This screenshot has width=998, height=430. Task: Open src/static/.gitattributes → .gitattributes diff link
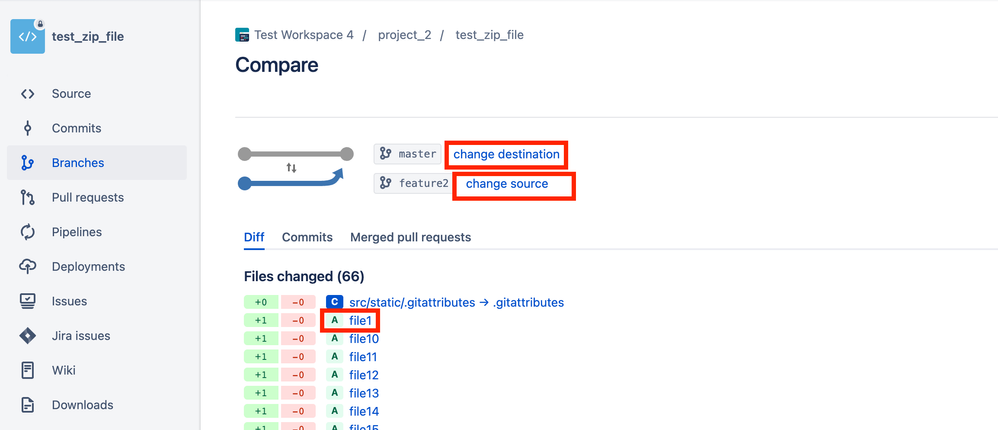click(x=457, y=302)
